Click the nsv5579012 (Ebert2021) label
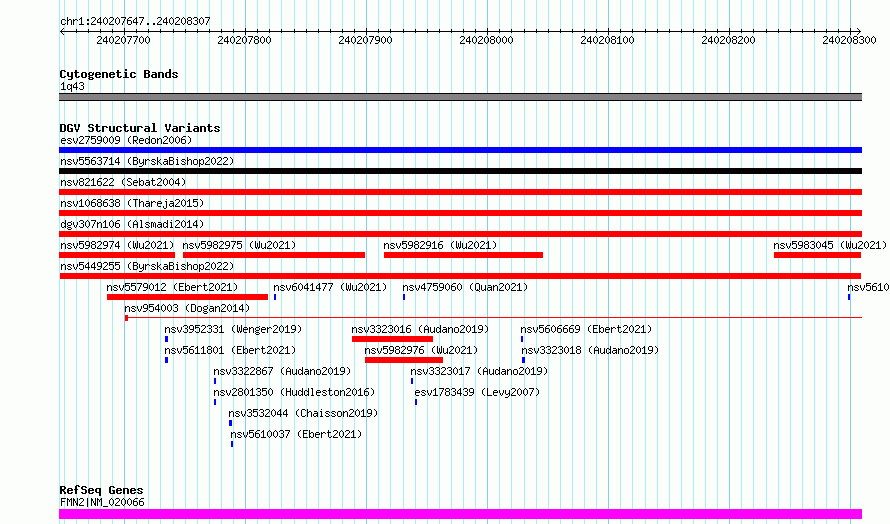 [x=172, y=287]
